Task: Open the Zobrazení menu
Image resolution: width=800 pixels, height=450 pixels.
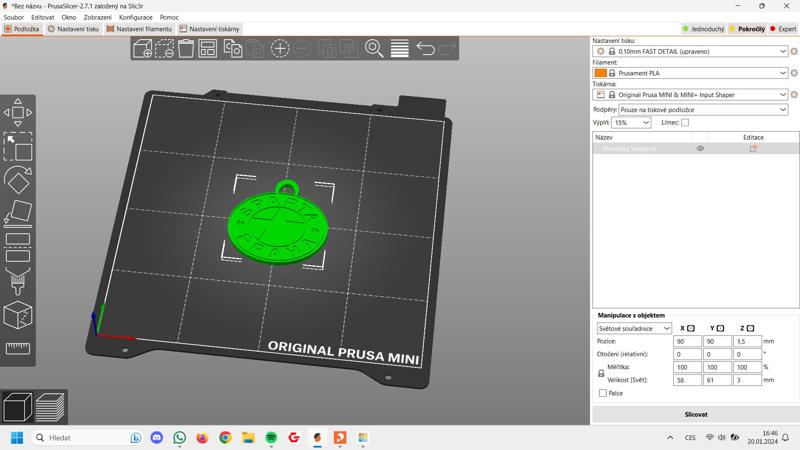Action: pos(97,17)
